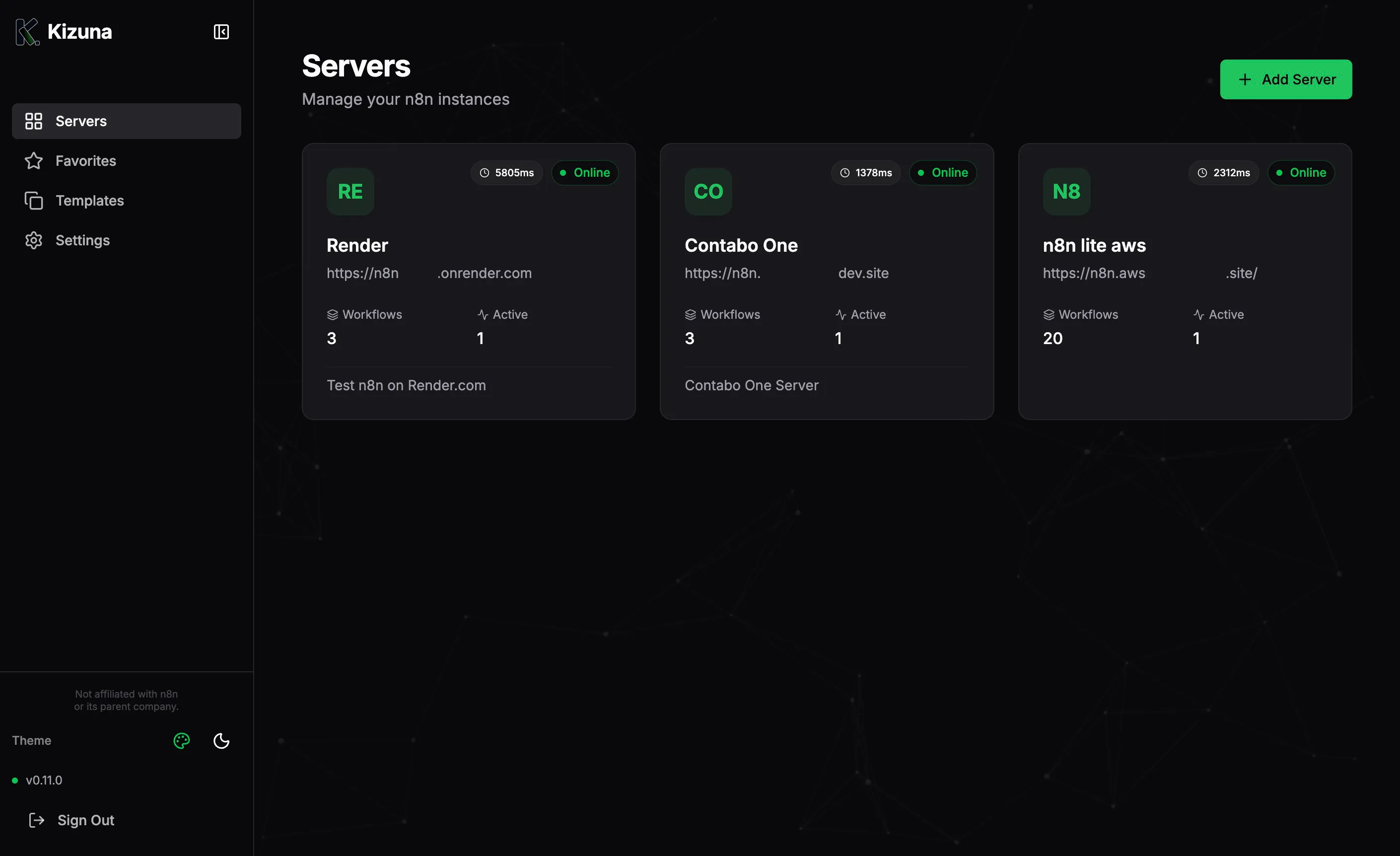Click the sign out arrow icon
Screen dimensions: 1400x856
coord(36,820)
